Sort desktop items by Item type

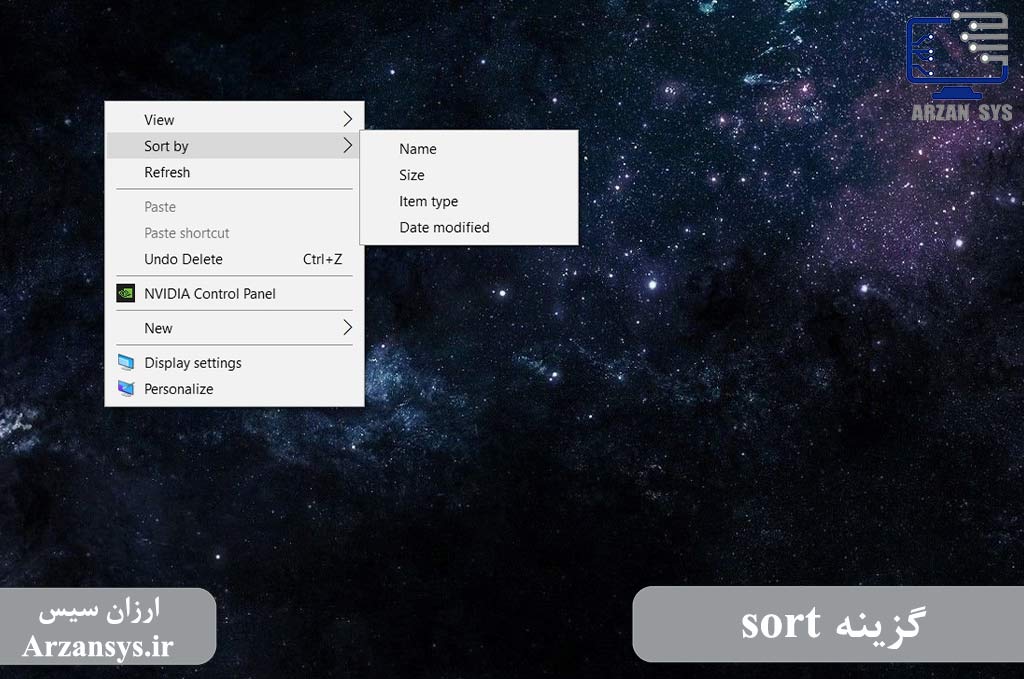click(x=469, y=201)
